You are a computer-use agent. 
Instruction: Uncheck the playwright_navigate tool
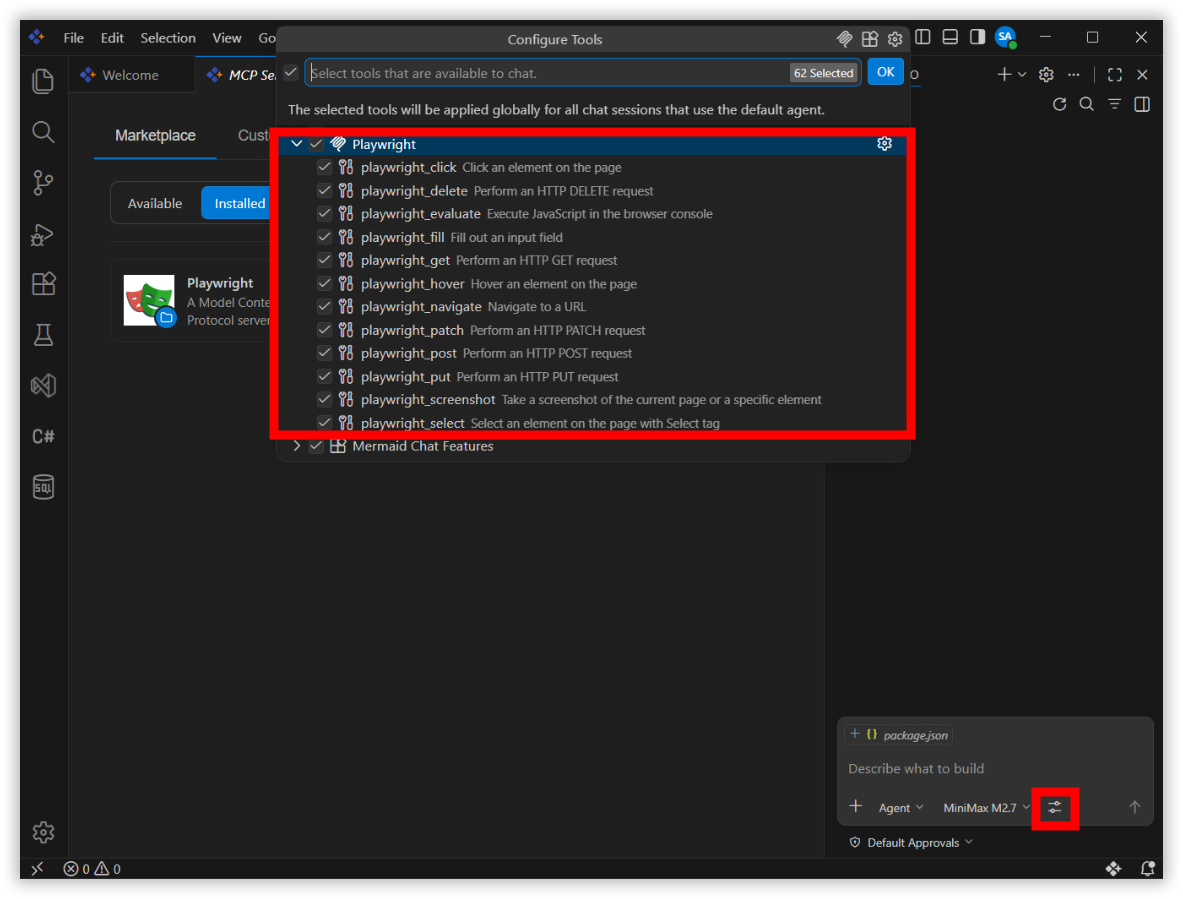pyautogui.click(x=324, y=306)
